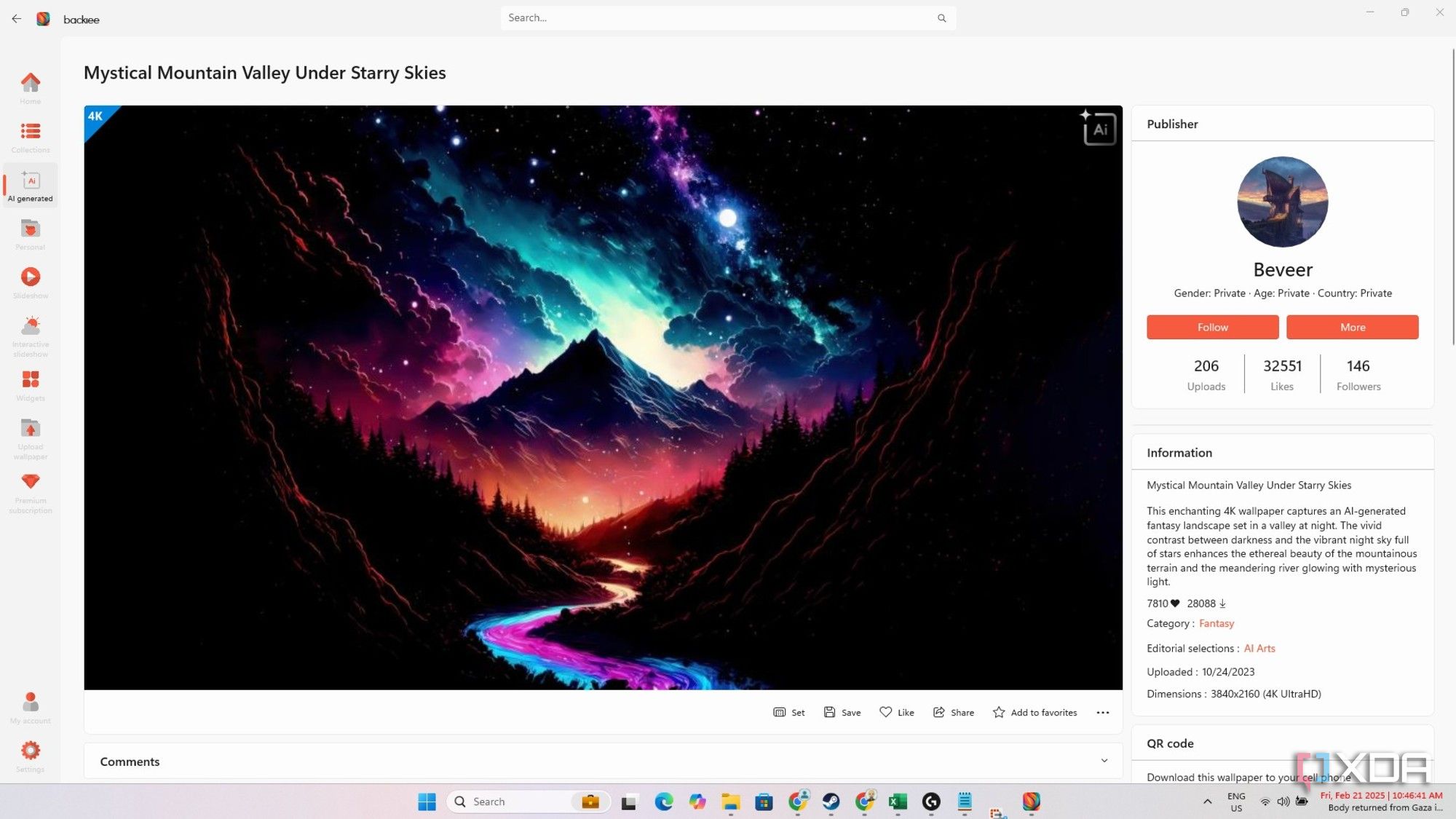Open volume control in system tray
The width and height of the screenshot is (1456, 819).
(x=1283, y=802)
